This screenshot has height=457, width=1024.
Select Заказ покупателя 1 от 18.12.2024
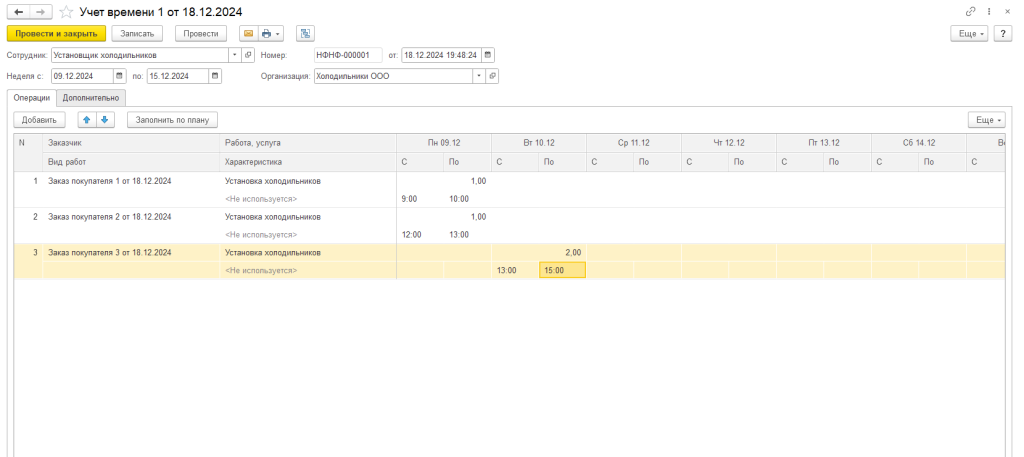tap(110, 181)
